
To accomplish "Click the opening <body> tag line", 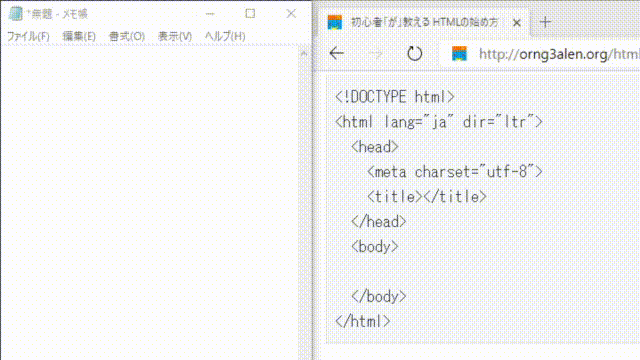I will 375,247.
